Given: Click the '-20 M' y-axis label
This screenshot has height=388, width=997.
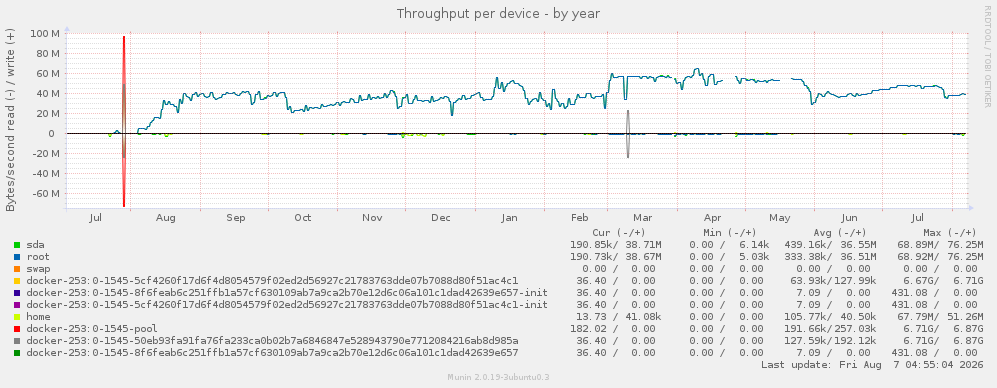Looking at the screenshot, I should tap(45, 153).
